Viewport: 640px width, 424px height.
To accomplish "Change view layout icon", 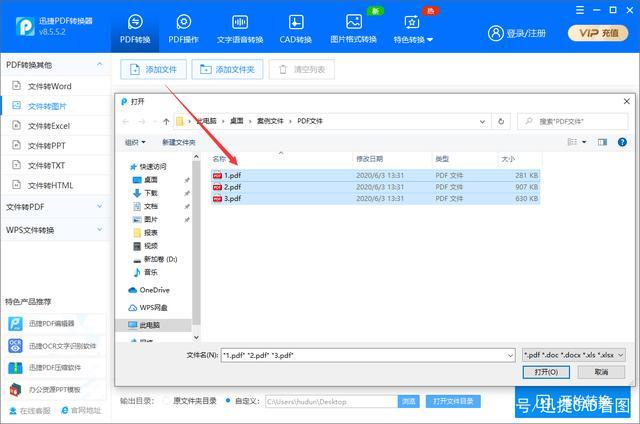I will click(572, 142).
